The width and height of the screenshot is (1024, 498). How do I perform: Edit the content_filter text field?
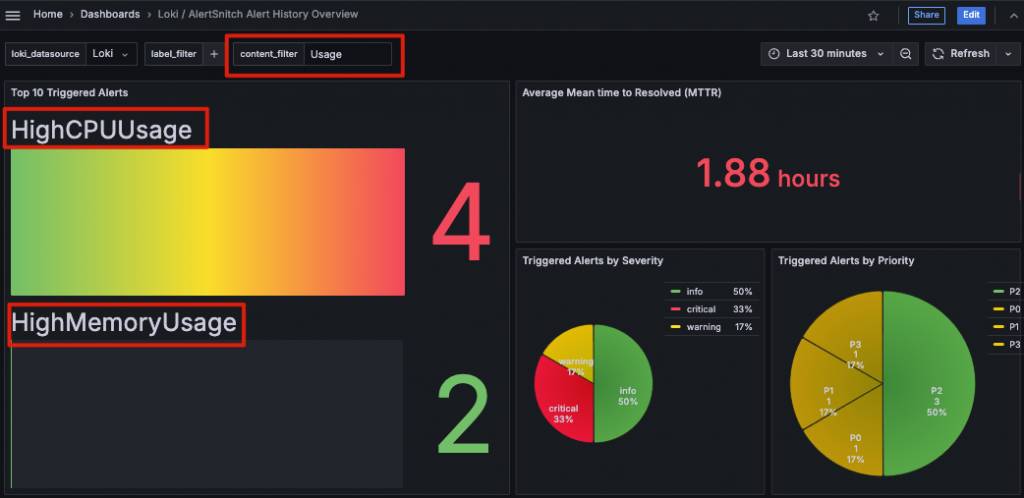coord(348,54)
